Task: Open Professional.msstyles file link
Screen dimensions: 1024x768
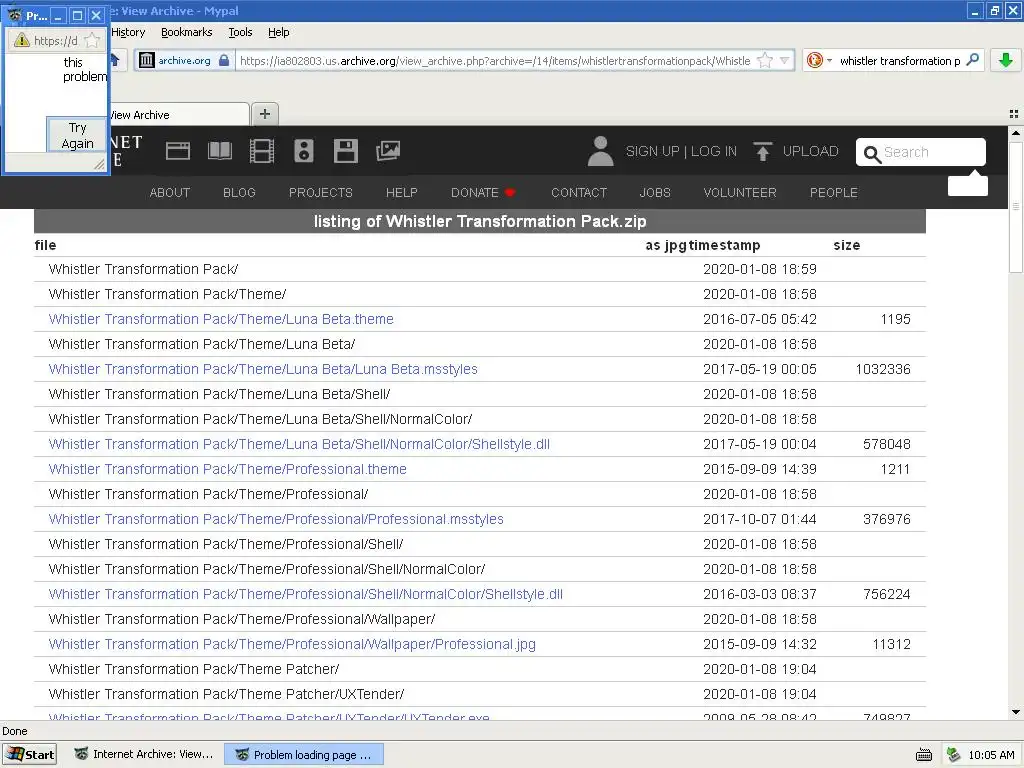Action: pyautogui.click(x=276, y=519)
